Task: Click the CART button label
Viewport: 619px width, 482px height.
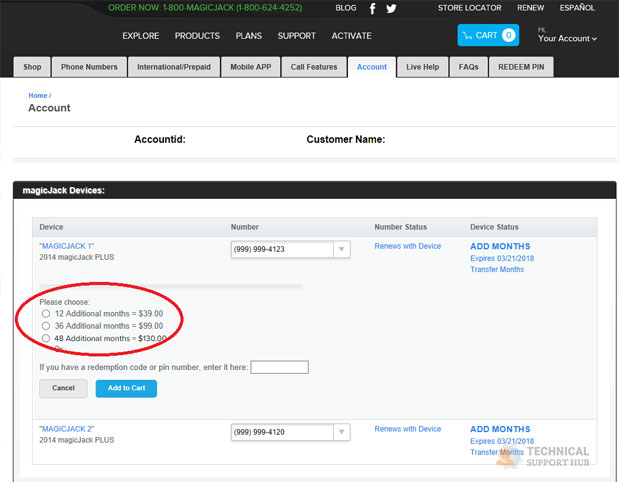Action: (x=486, y=36)
